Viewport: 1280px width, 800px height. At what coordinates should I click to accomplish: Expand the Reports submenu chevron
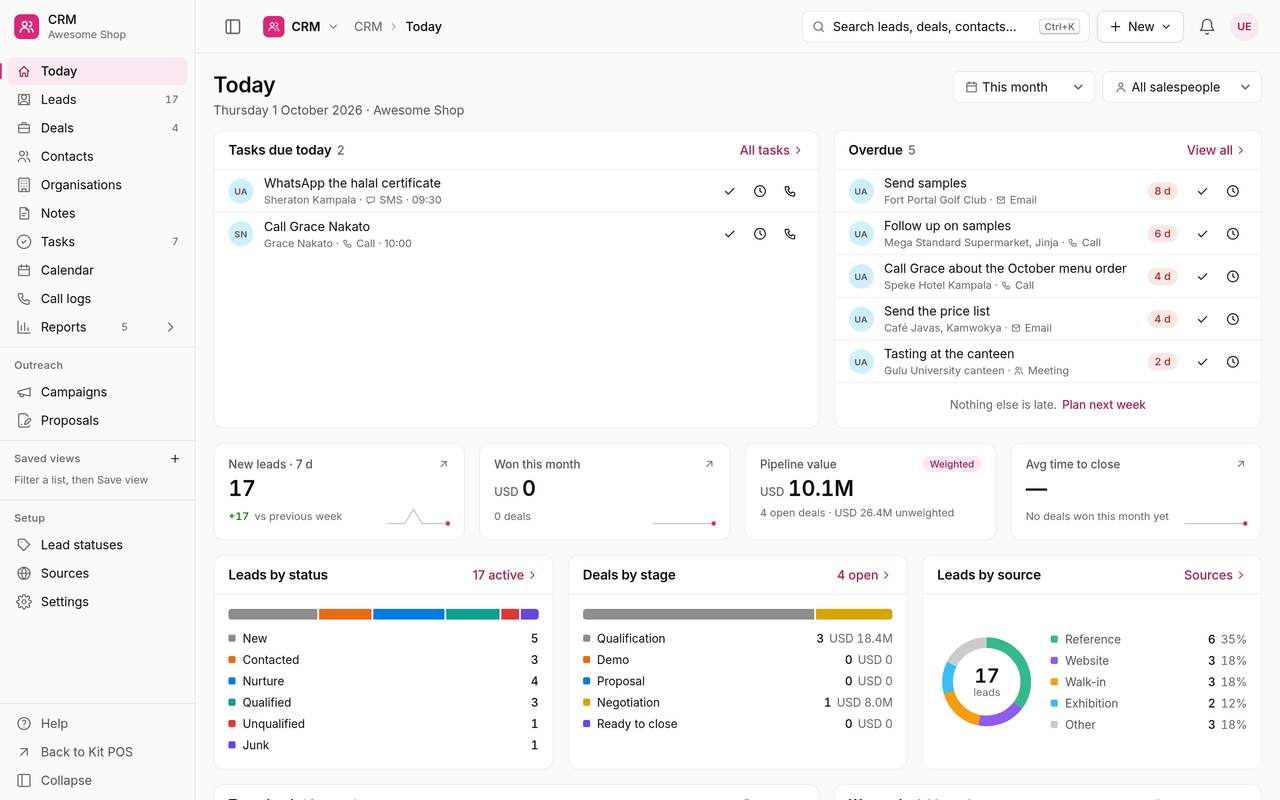pyautogui.click(x=170, y=327)
